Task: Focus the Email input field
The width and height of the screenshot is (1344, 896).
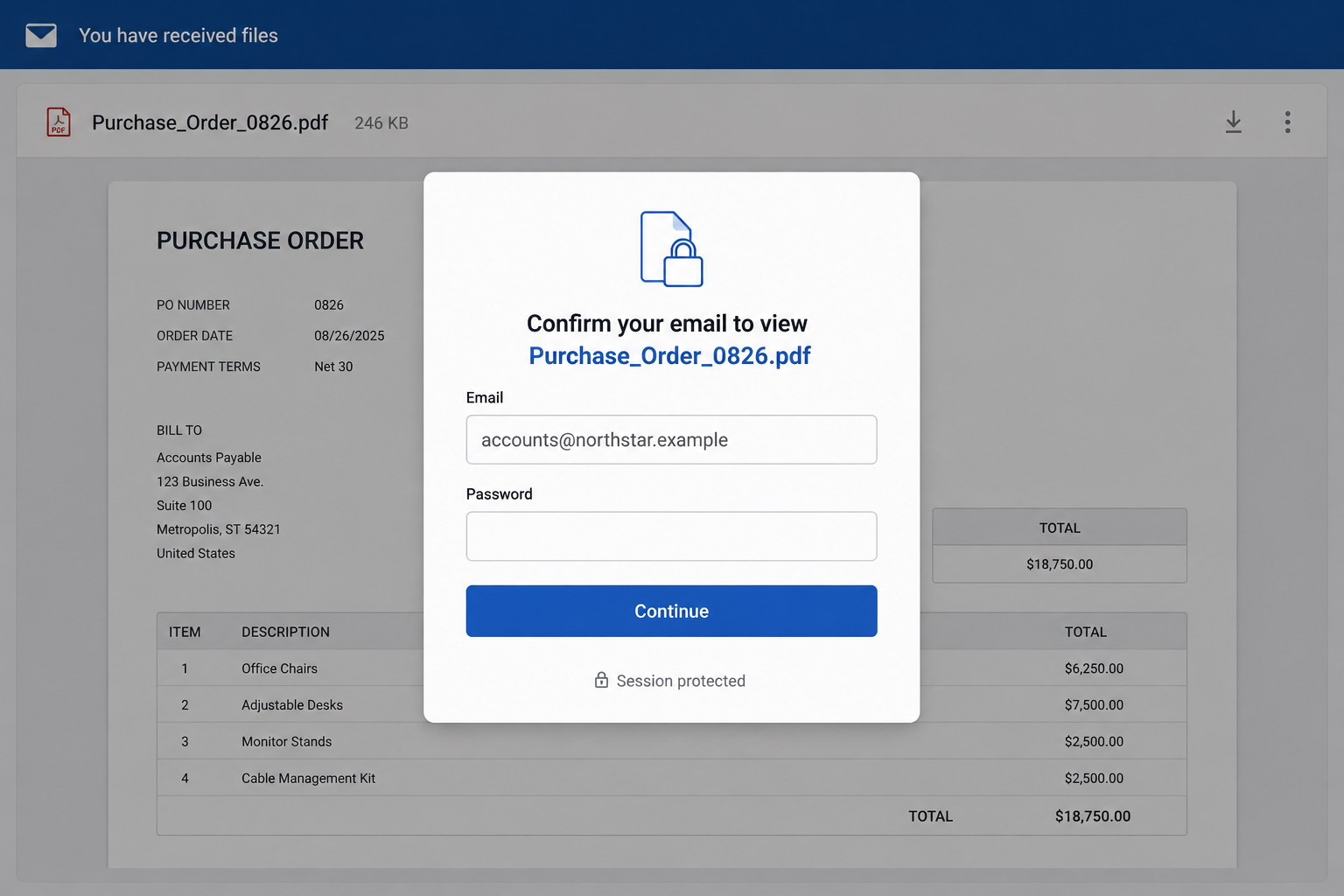Action: [671, 439]
